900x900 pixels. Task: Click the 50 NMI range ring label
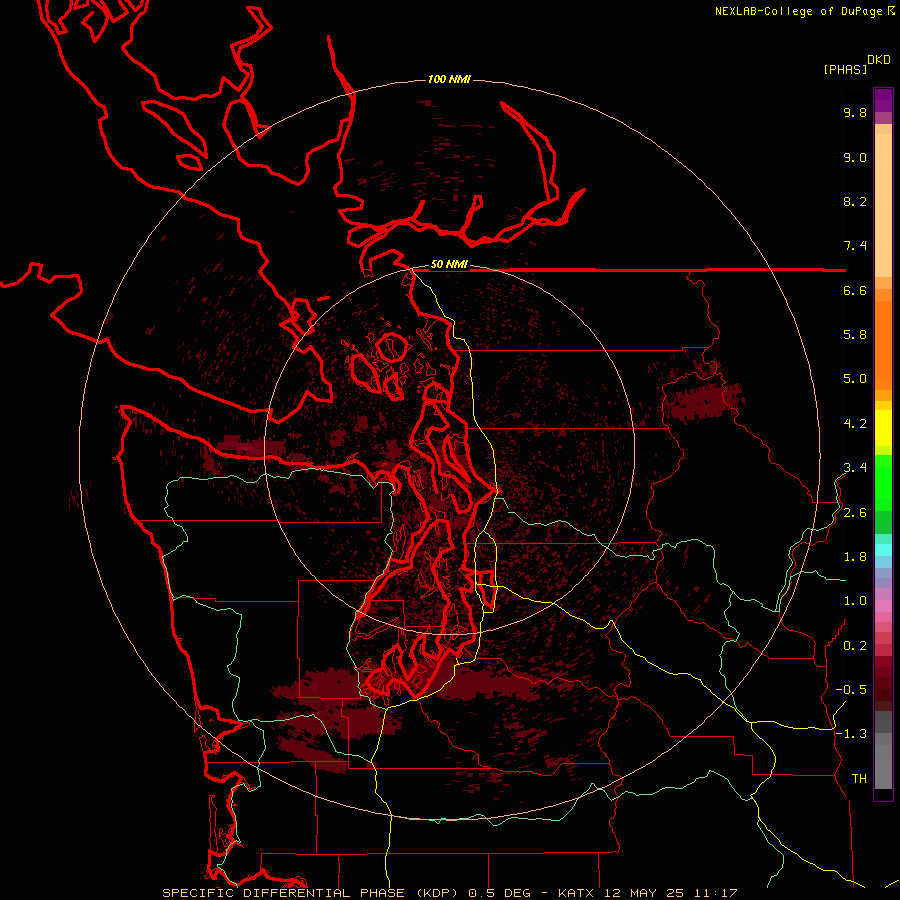click(x=449, y=265)
